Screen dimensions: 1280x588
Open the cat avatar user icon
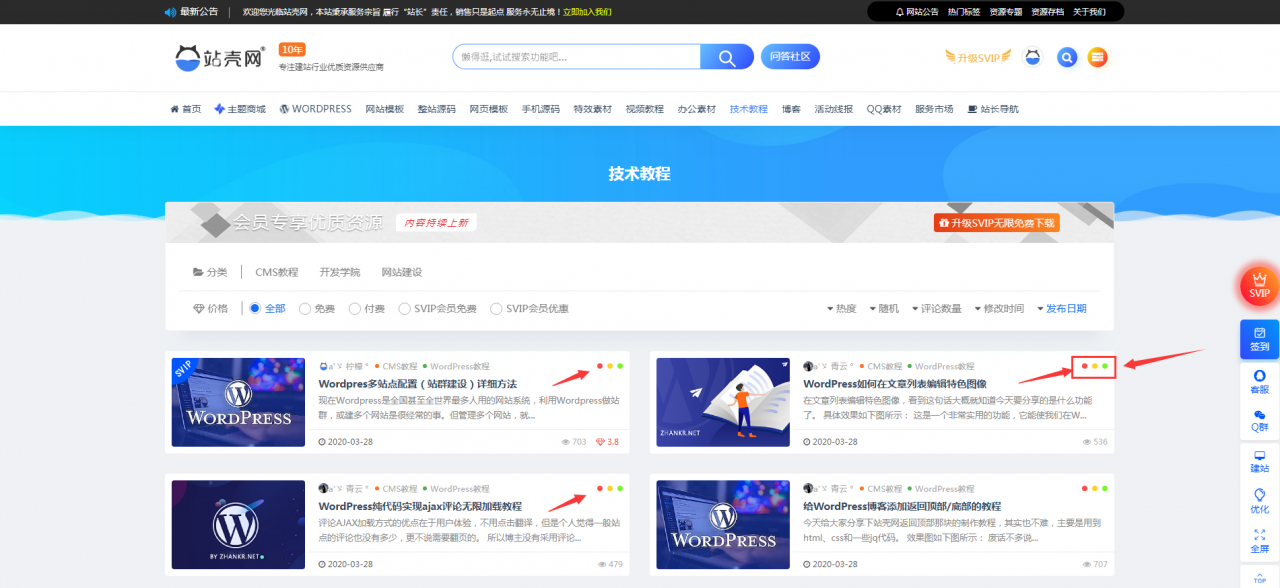coord(1032,57)
